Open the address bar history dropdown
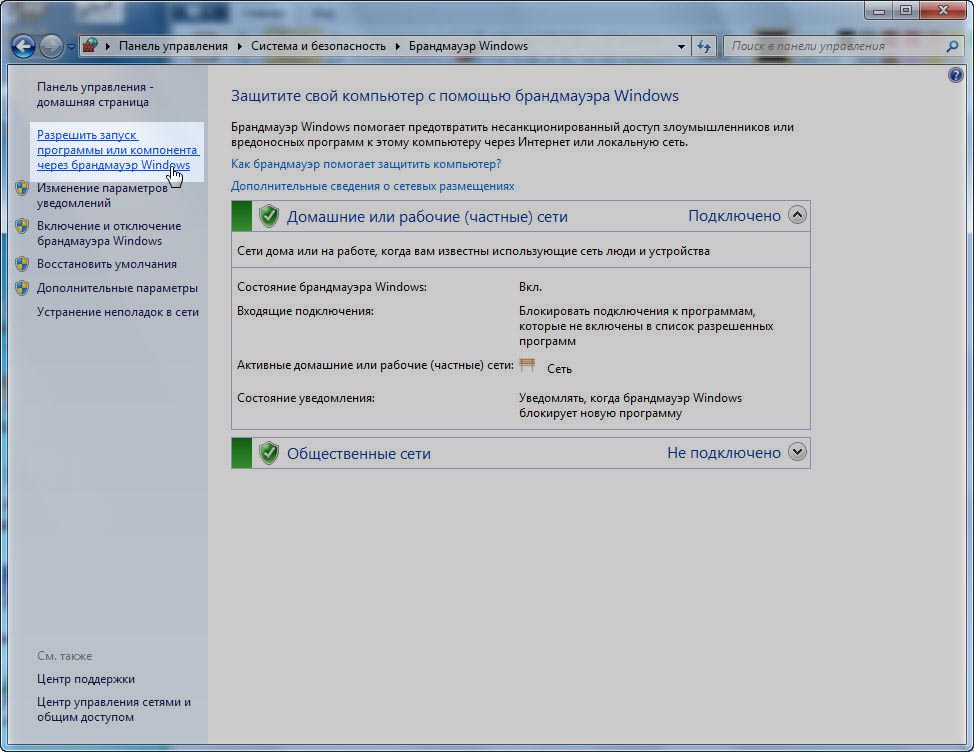 click(681, 46)
